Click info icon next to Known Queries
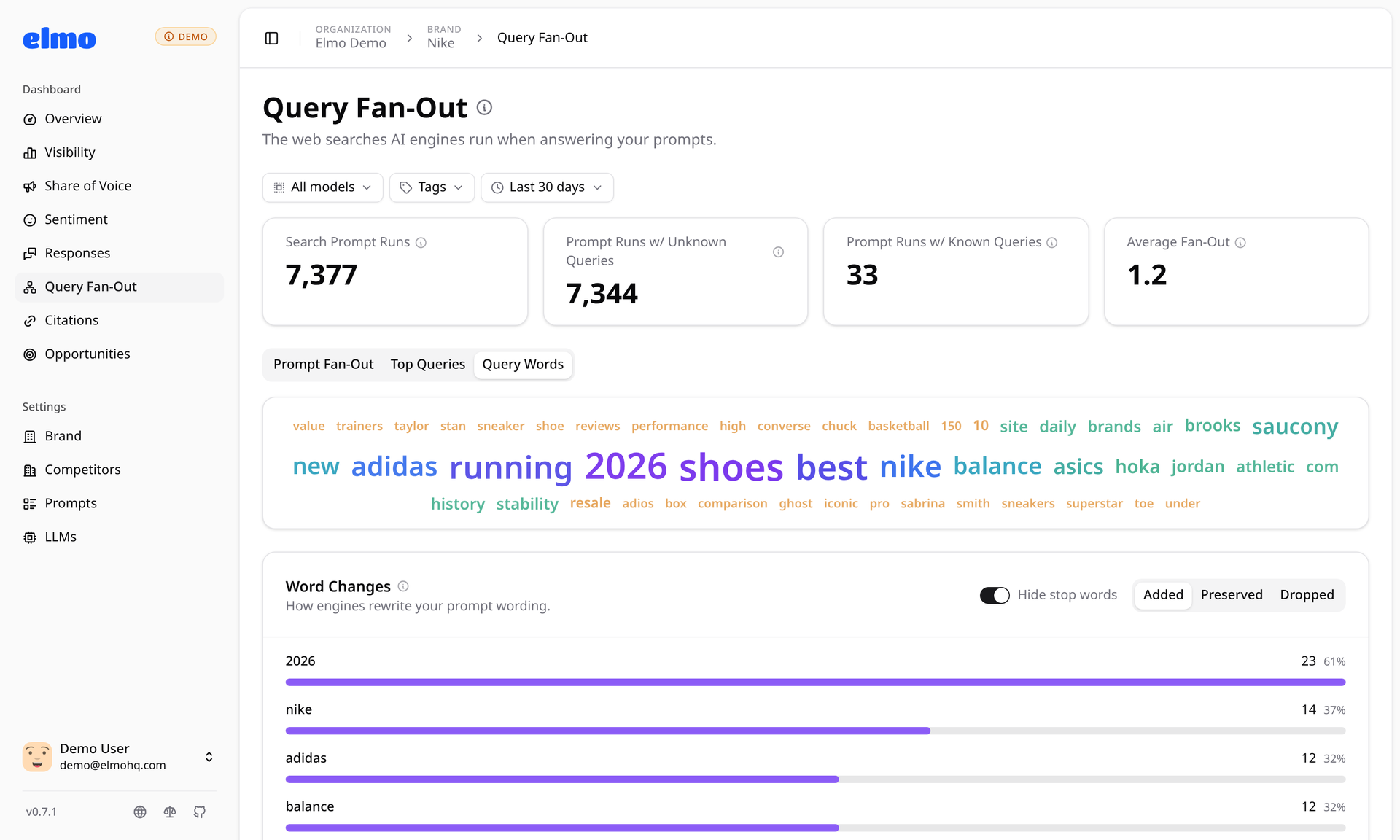This screenshot has width=1400, height=840. tap(1051, 243)
